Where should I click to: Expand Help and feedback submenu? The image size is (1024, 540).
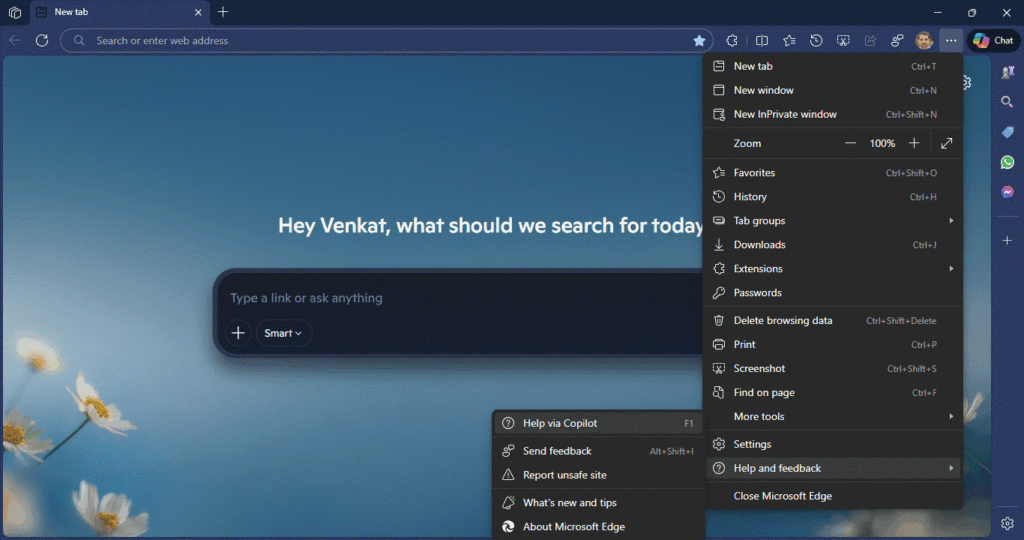coord(833,468)
